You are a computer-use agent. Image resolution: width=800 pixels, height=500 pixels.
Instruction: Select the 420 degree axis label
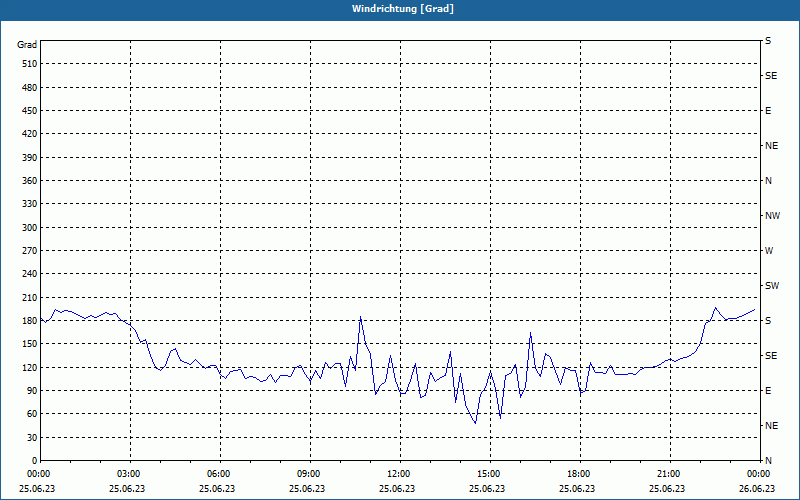[x=30, y=134]
